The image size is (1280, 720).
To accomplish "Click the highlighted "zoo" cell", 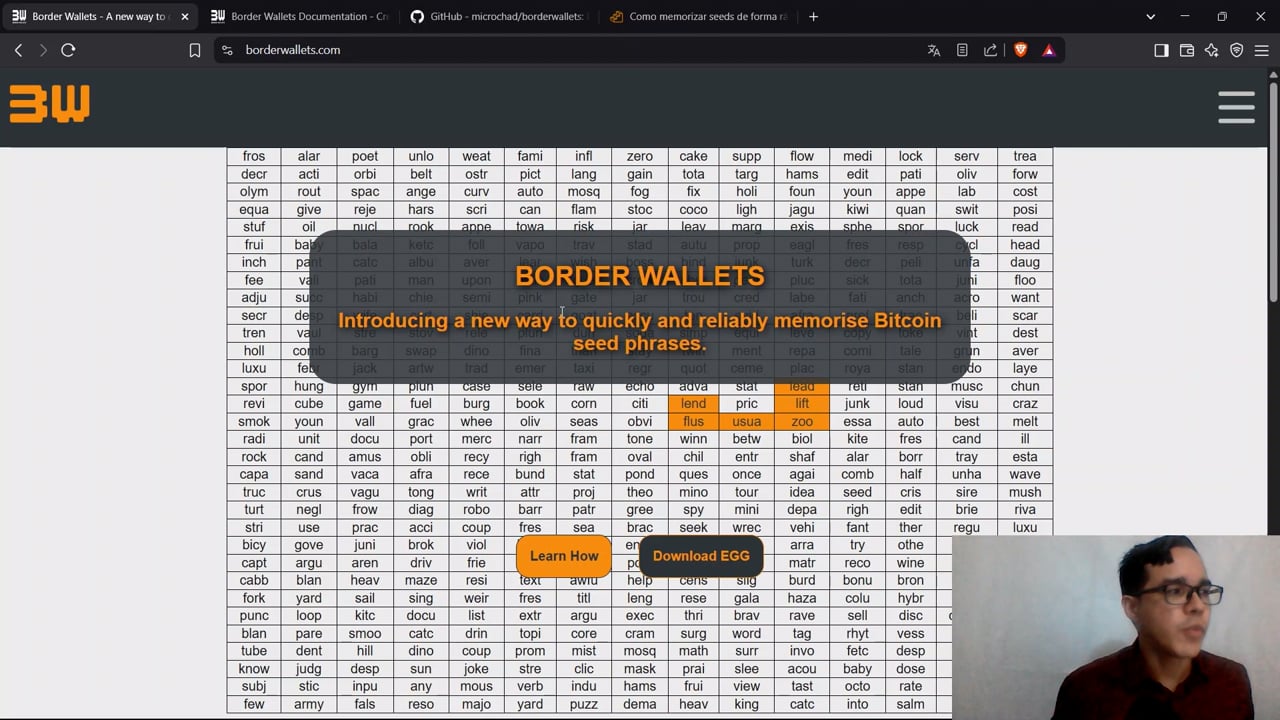I will [x=802, y=421].
